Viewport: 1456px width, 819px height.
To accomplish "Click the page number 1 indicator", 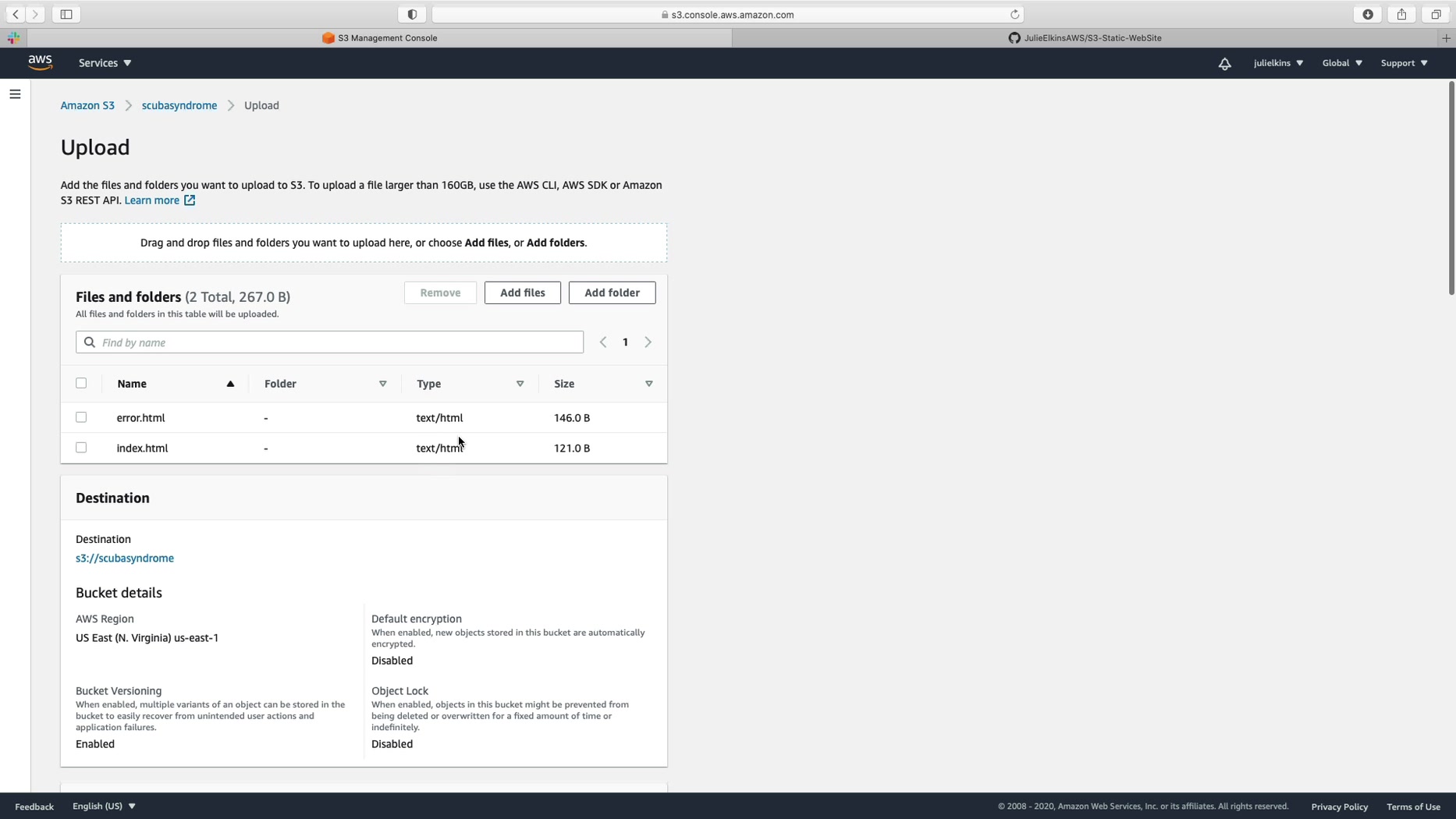I will coord(625,342).
